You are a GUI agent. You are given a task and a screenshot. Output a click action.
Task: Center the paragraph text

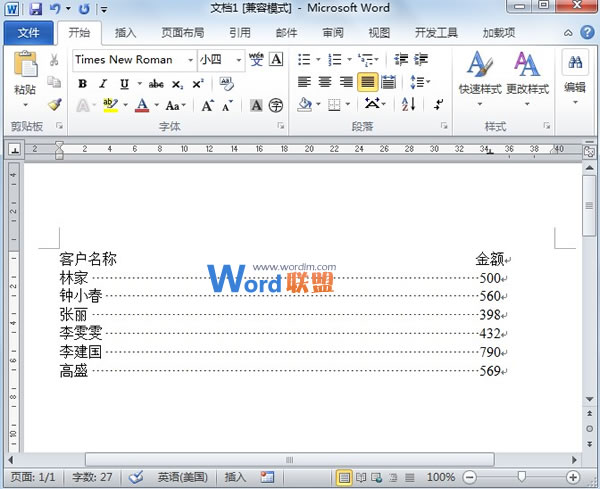coord(325,82)
